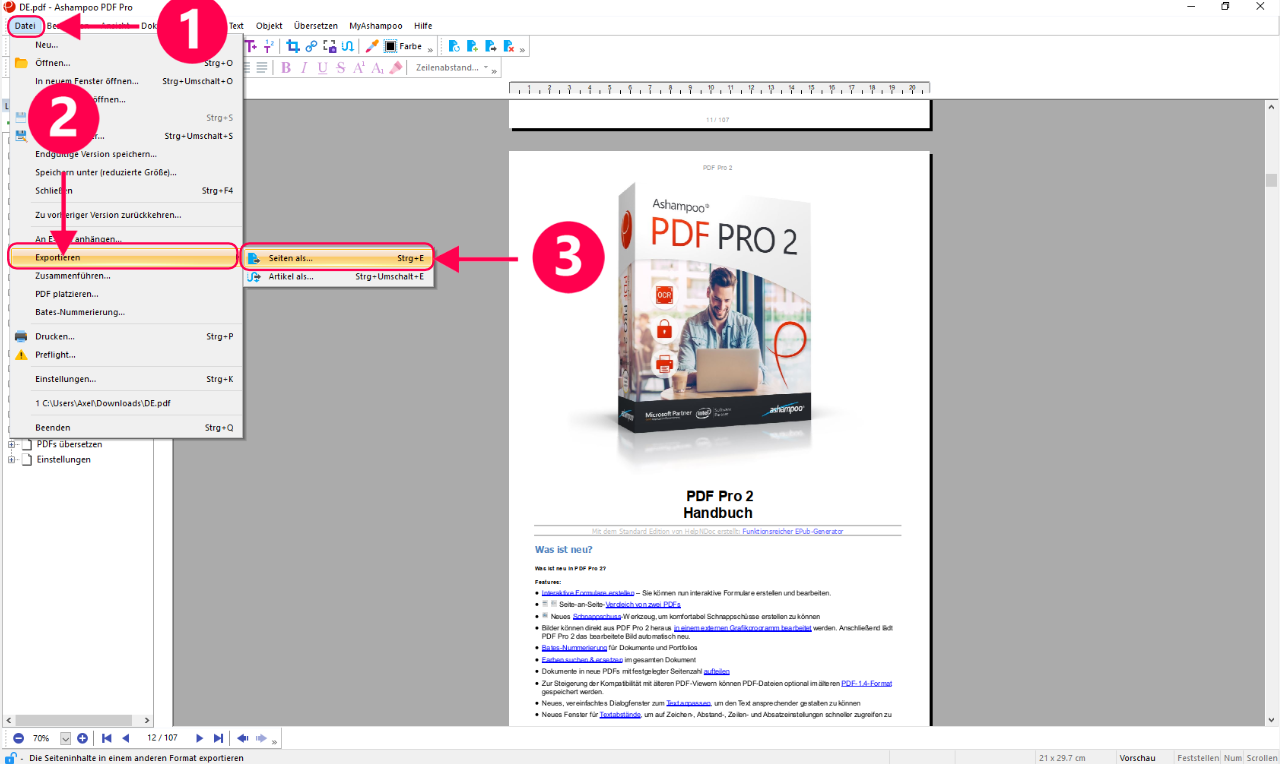Click the rotate page icon
The height and width of the screenshot is (764, 1280).
[454, 46]
